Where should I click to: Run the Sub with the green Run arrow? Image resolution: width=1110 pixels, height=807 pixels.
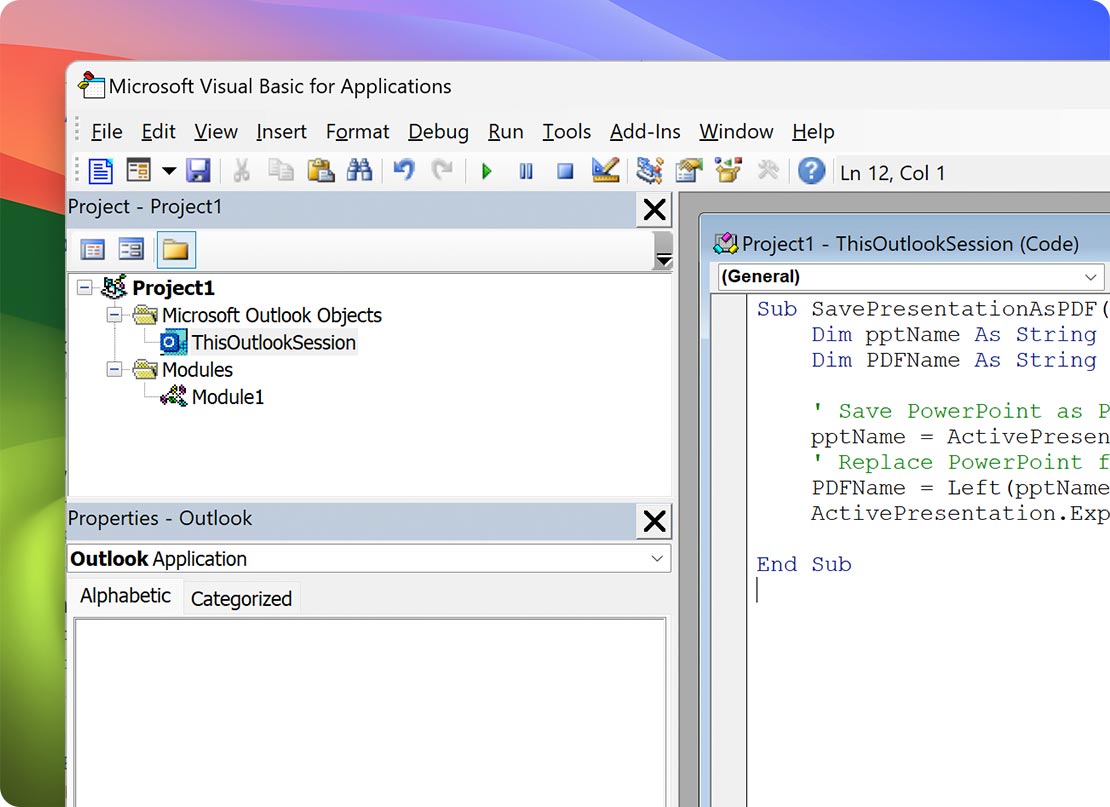(487, 170)
